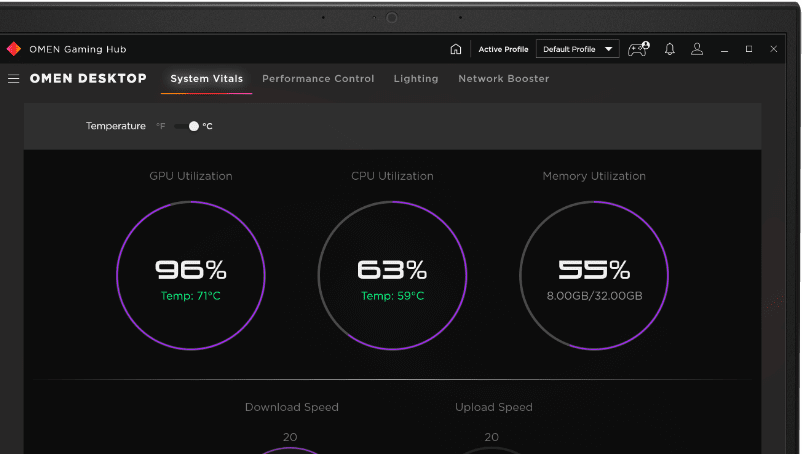Click the Download Speed label
Screen dimensions: 802x454
click(x=292, y=407)
